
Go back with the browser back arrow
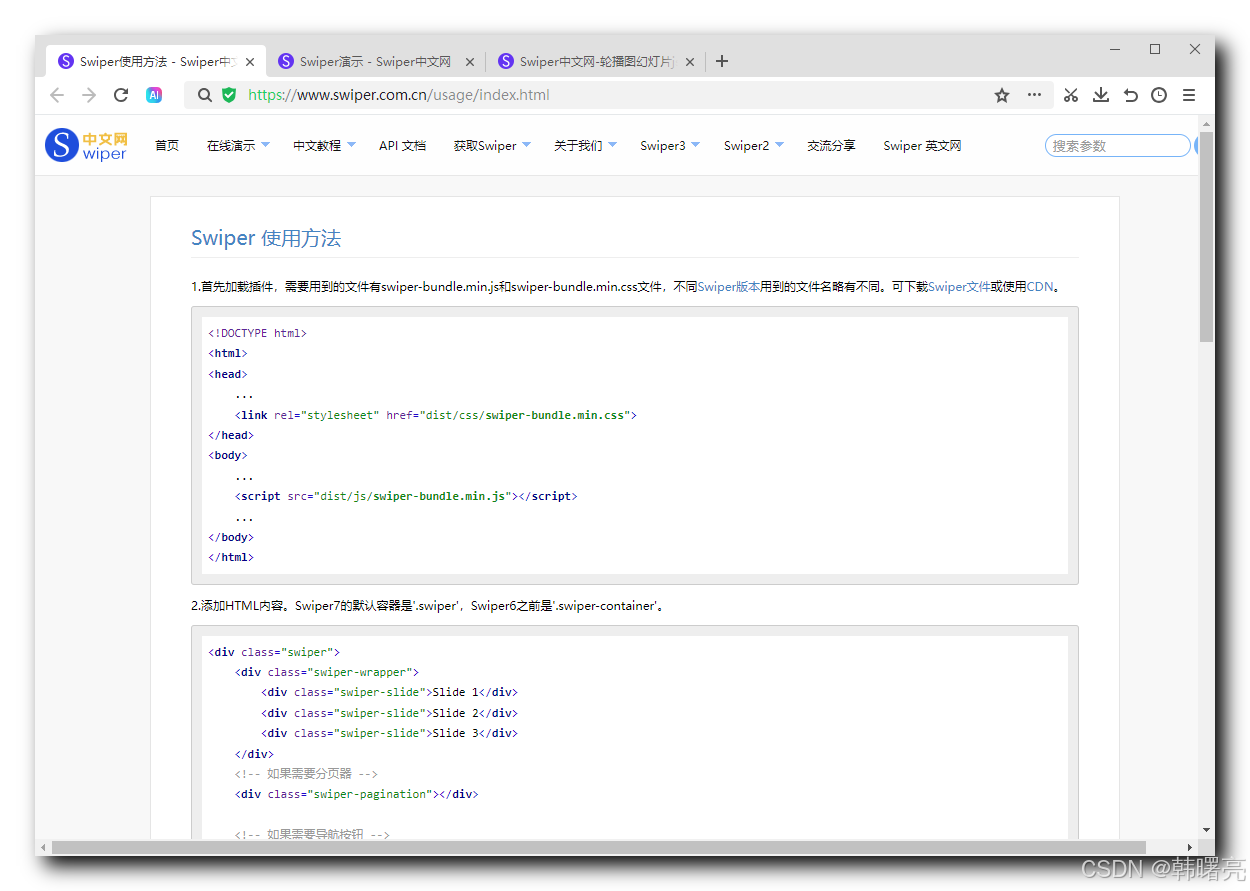point(57,95)
